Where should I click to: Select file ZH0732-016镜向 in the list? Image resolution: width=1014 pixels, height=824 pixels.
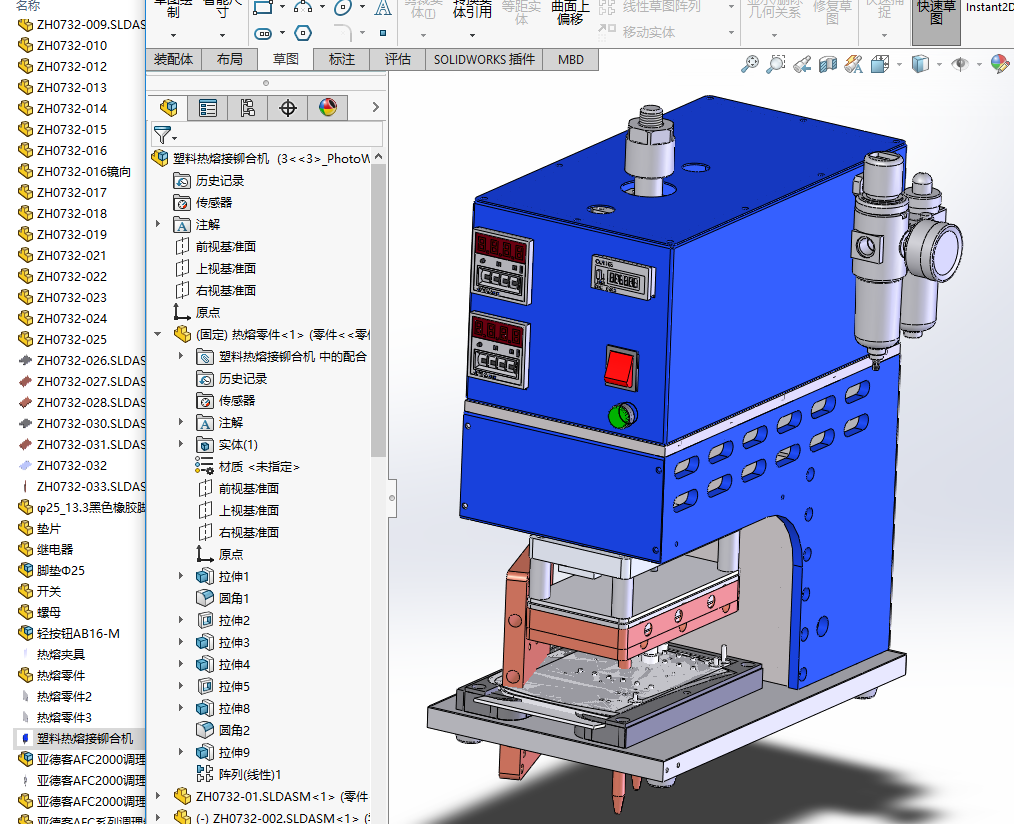pyautogui.click(x=83, y=171)
